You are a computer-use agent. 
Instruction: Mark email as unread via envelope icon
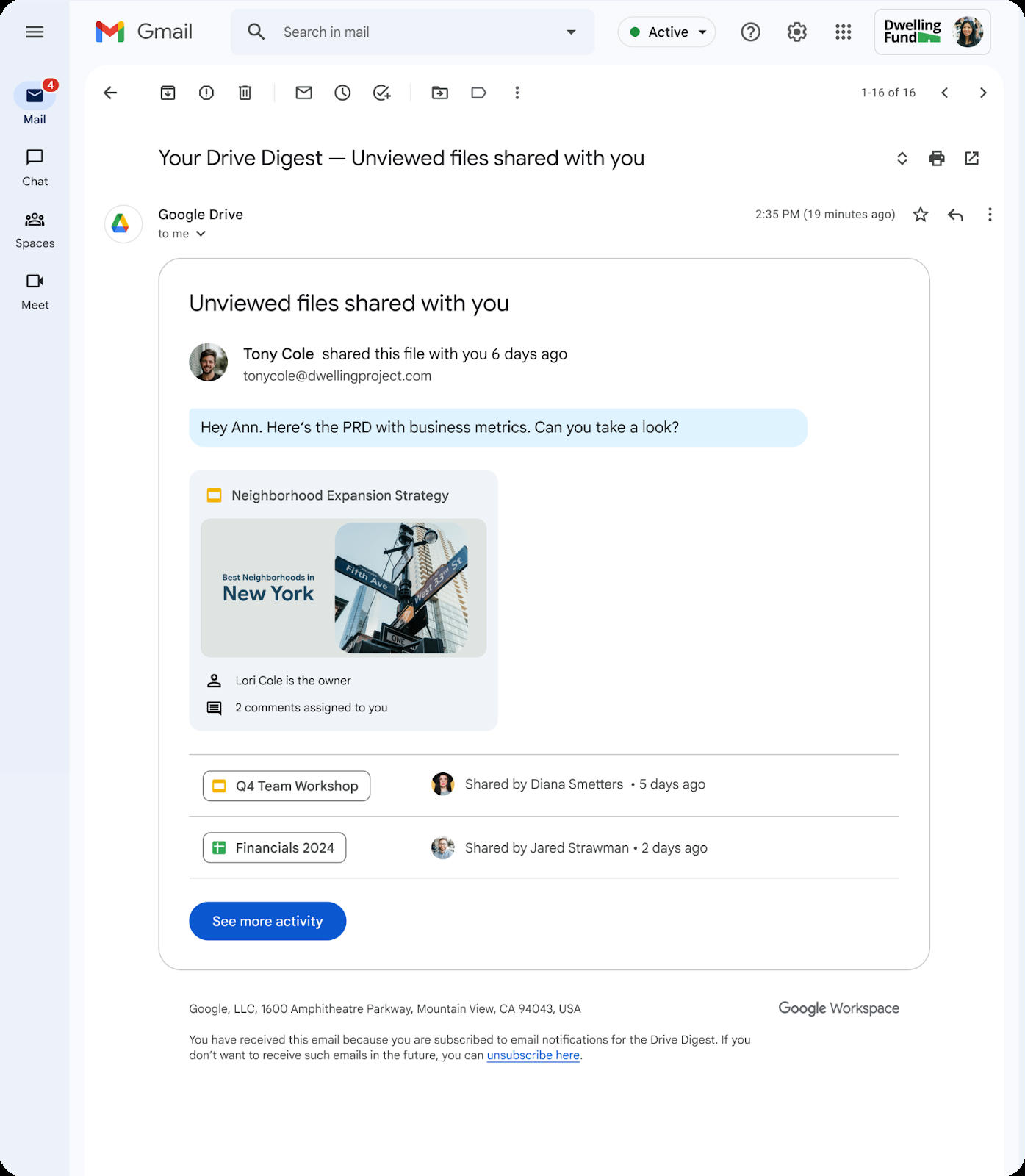pyautogui.click(x=304, y=93)
